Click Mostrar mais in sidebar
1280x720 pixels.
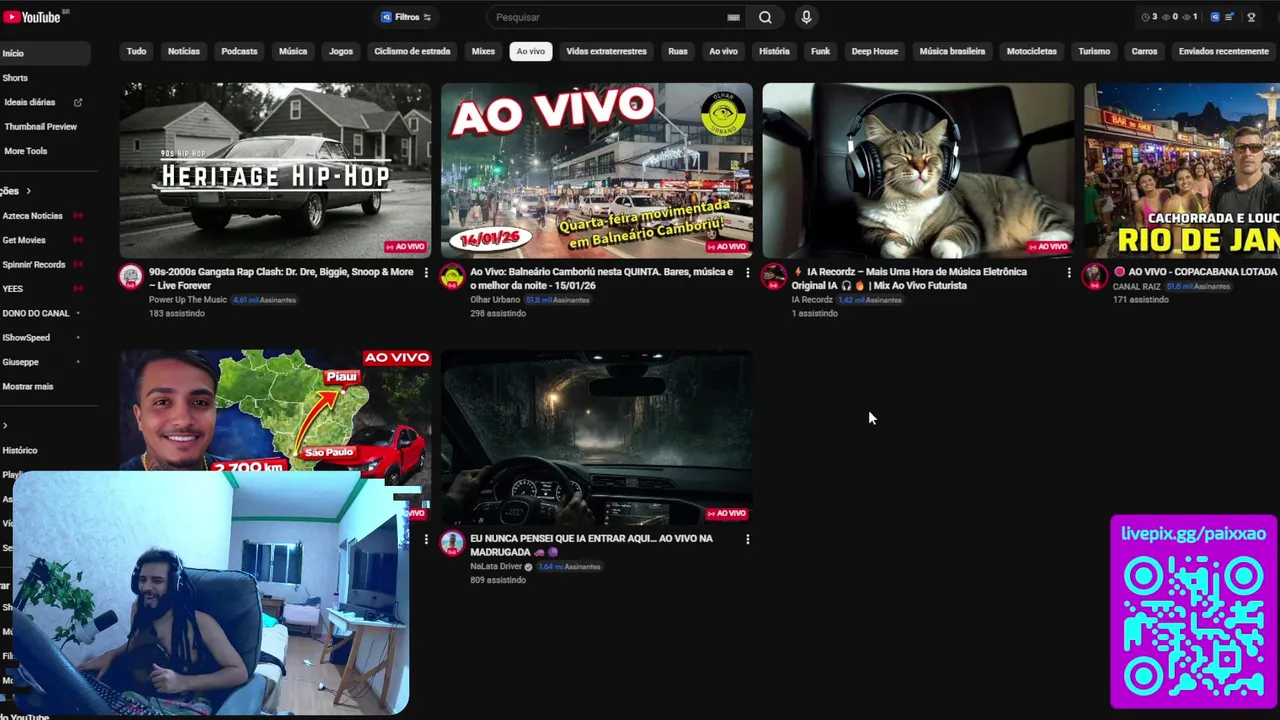tap(27, 386)
